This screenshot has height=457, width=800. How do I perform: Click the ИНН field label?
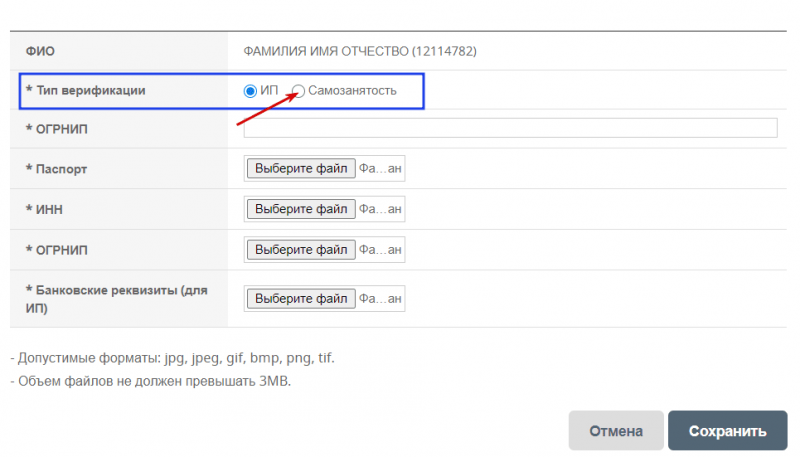pos(50,209)
